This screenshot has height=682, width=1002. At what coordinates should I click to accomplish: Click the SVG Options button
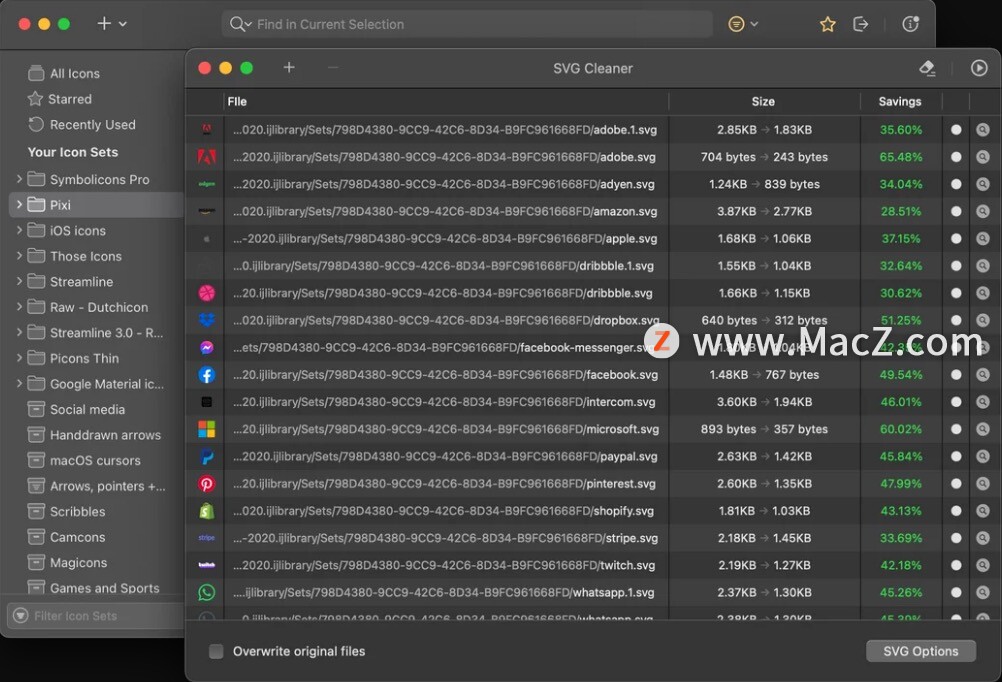pos(920,651)
